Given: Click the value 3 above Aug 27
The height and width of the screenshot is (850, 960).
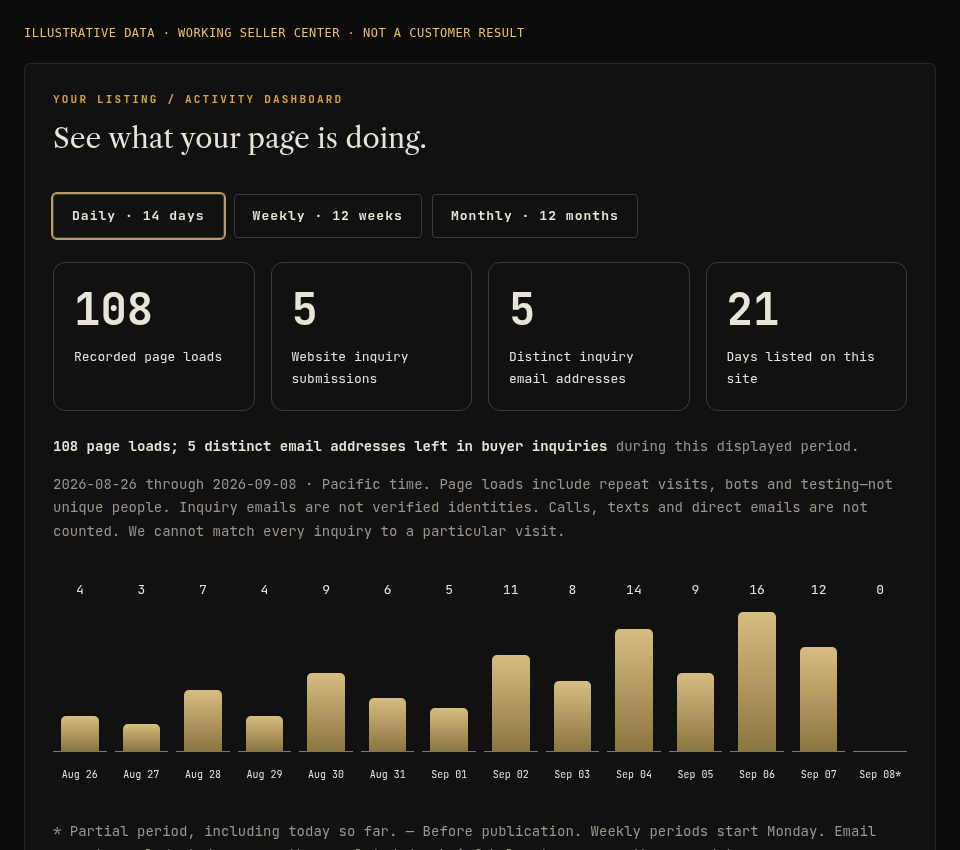Looking at the screenshot, I should pos(141,590).
